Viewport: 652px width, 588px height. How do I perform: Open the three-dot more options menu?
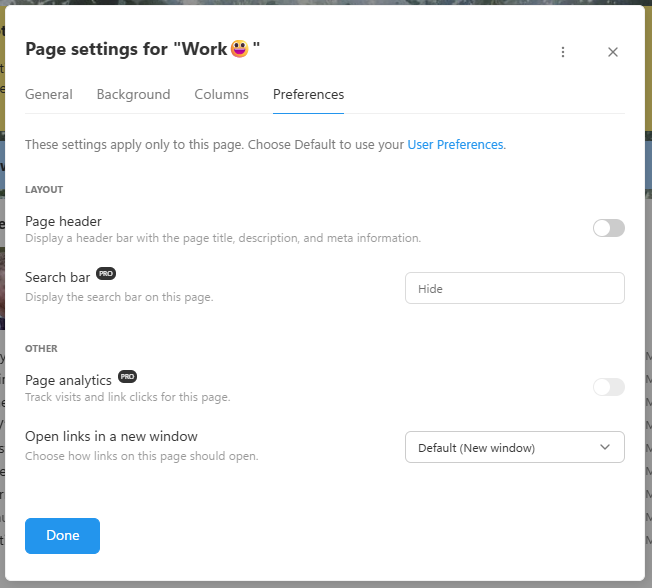(x=563, y=52)
